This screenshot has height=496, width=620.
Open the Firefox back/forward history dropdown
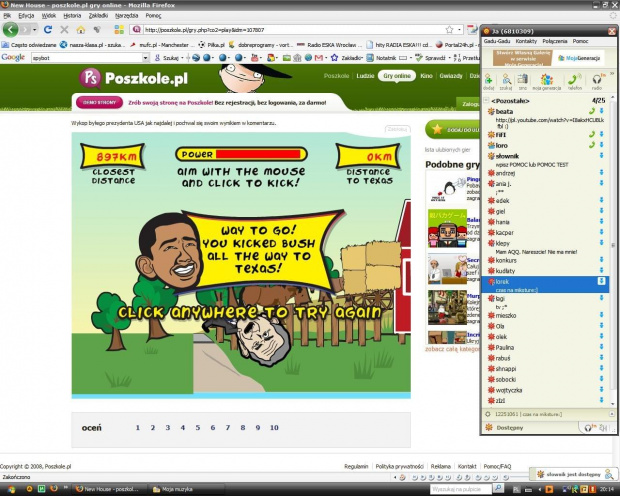pyautogui.click(x=35, y=30)
